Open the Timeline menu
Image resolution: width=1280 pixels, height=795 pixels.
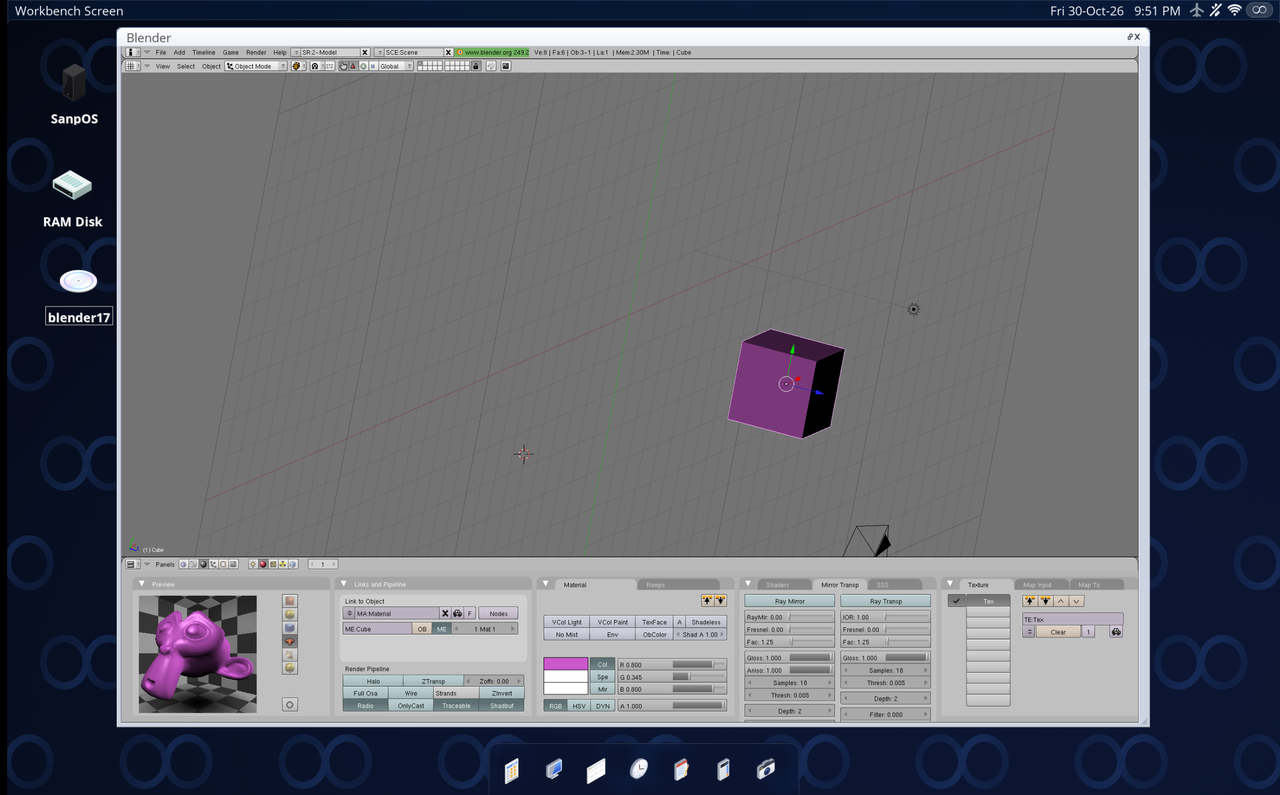tap(204, 52)
